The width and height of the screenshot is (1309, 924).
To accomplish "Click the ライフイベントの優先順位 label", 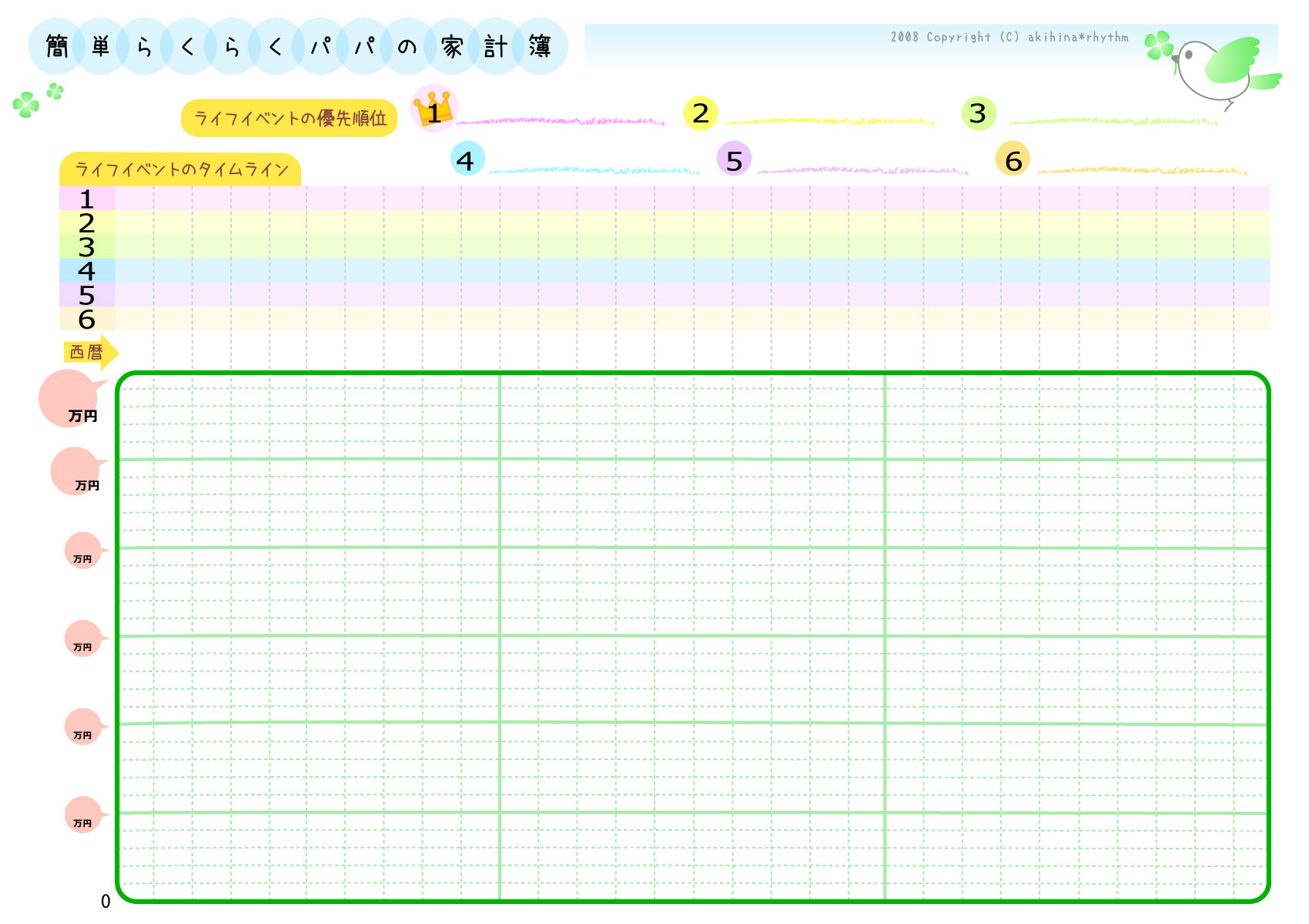I will 290,118.
